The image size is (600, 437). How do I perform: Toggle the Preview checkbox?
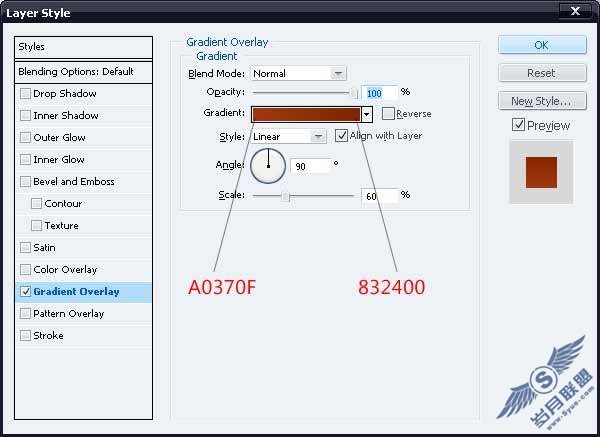[518, 125]
